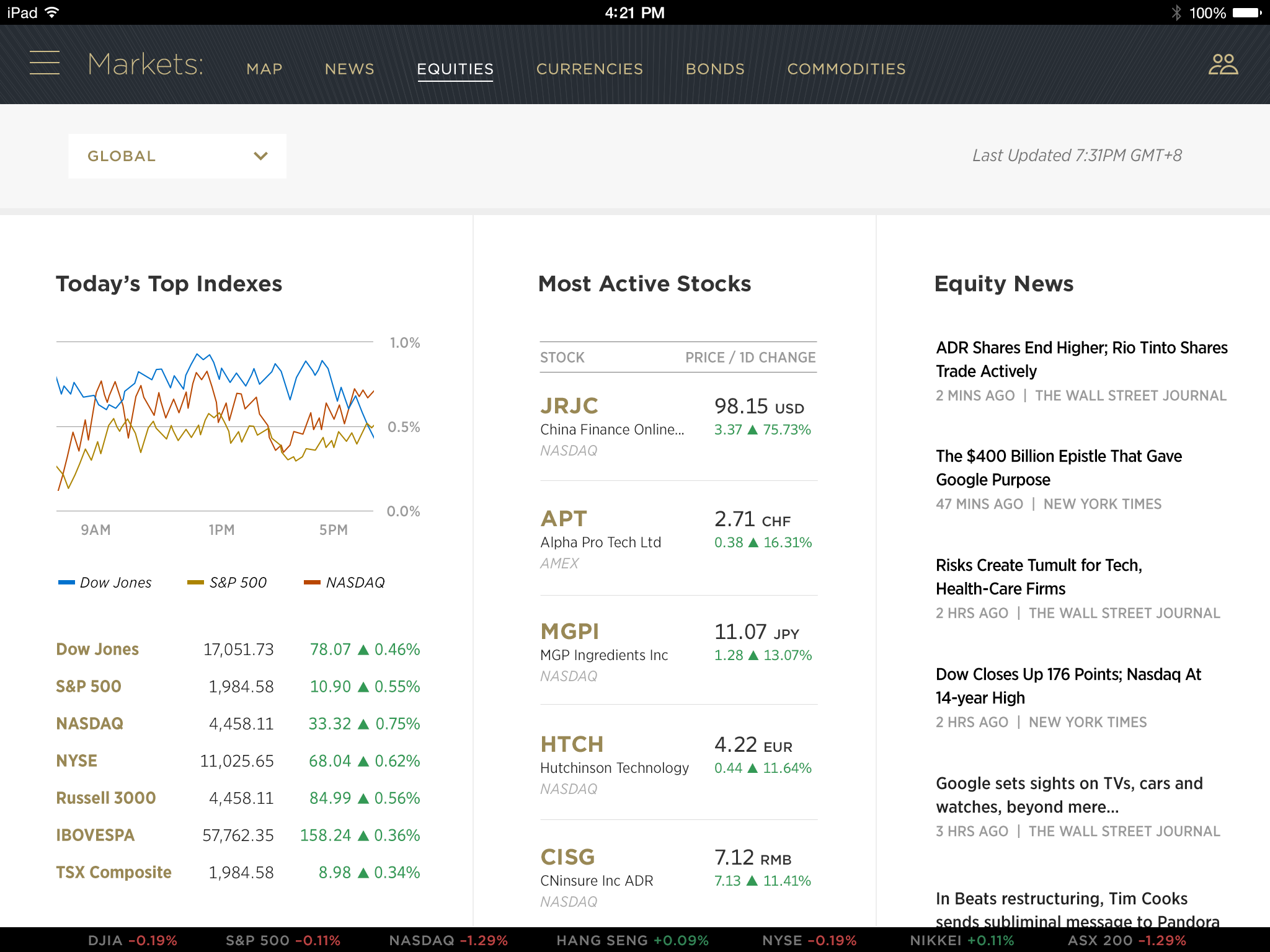Expand the GLOBAL region dropdown
Image resolution: width=1270 pixels, height=952 pixels.
click(x=177, y=156)
